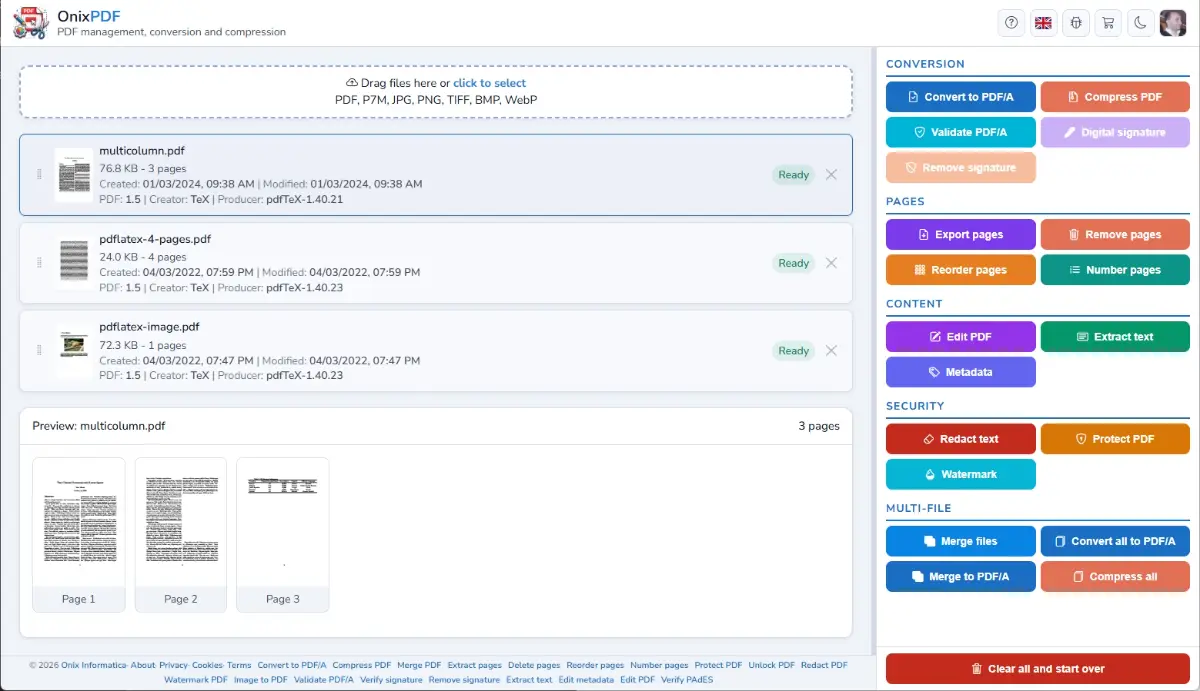
Task: Click the drag handle of pdflatex-4-pages.pdf
Action: pyautogui.click(x=40, y=263)
